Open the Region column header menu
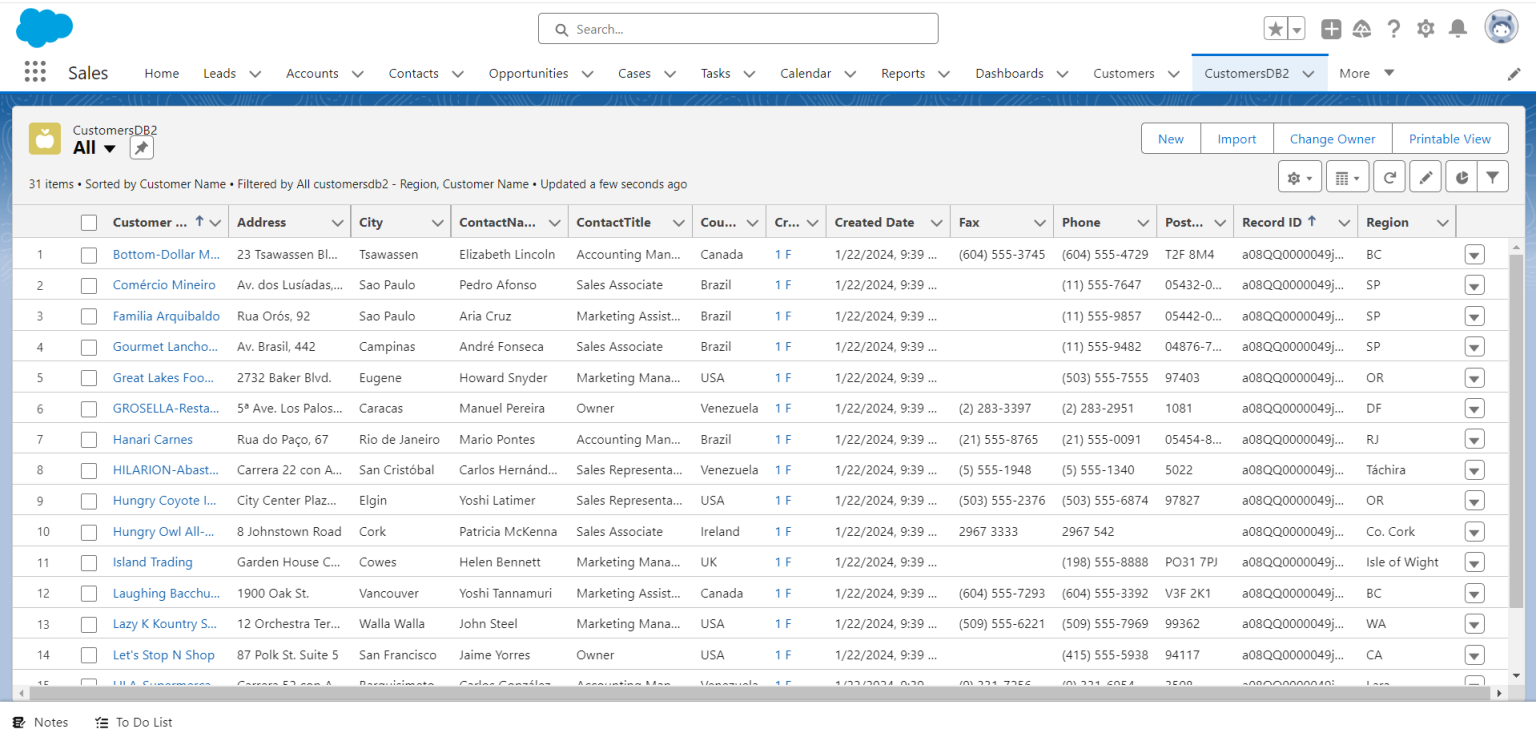The height and width of the screenshot is (733, 1536). click(1442, 221)
